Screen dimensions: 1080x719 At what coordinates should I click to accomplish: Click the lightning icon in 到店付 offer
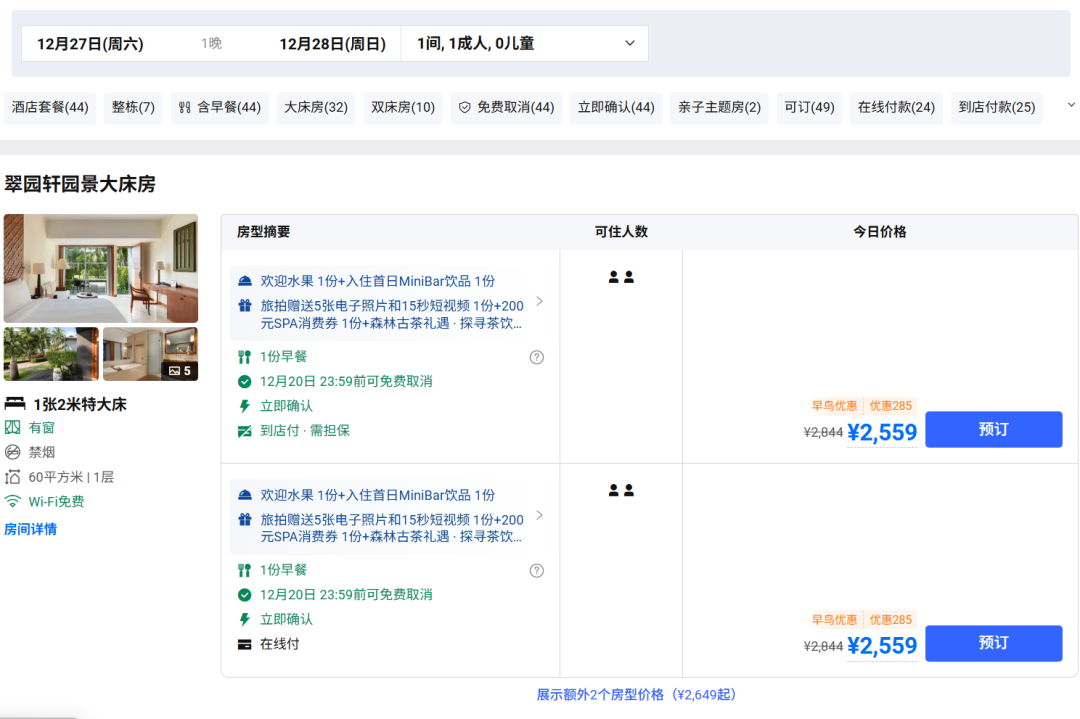(x=245, y=406)
